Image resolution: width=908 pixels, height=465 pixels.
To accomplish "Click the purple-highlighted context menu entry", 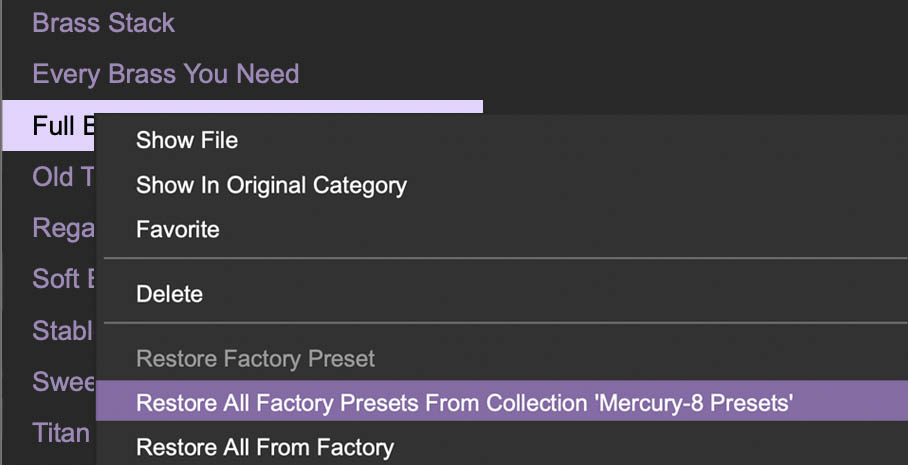I will tap(464, 403).
